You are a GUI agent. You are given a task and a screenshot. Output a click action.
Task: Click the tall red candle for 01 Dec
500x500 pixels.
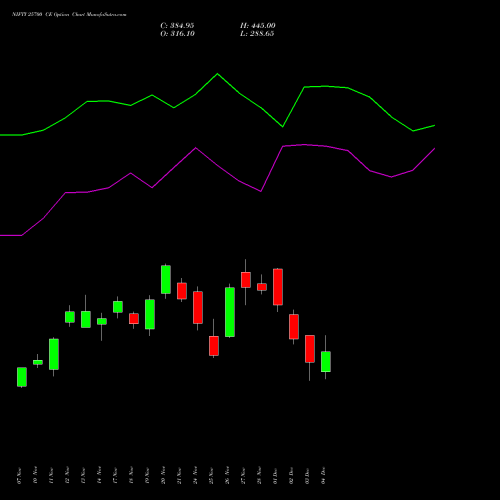(x=278, y=287)
